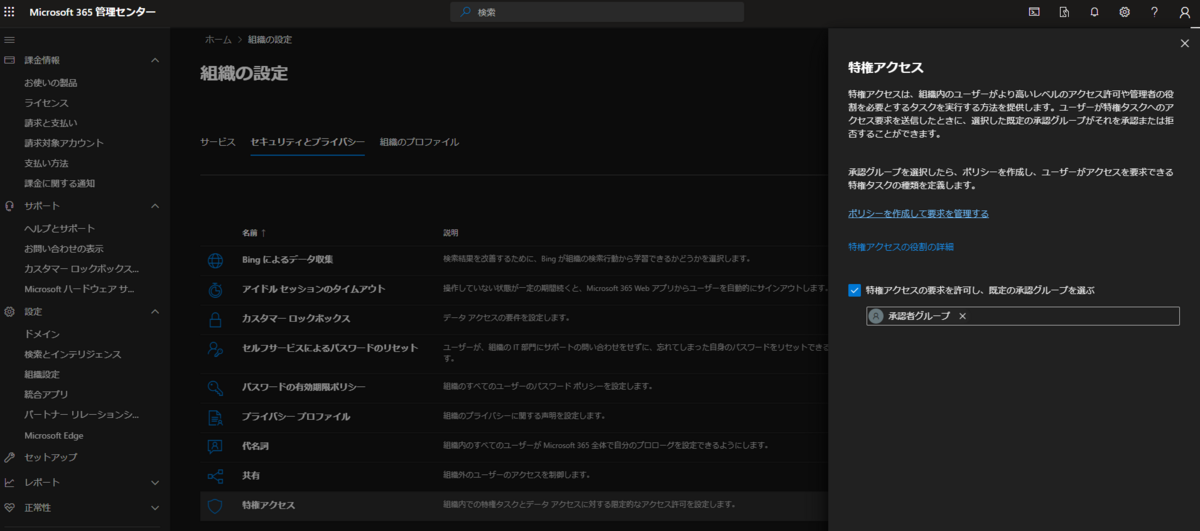Screen dimensions: 1200x531
Task: Click the search magnifier icon
Action: point(466,12)
